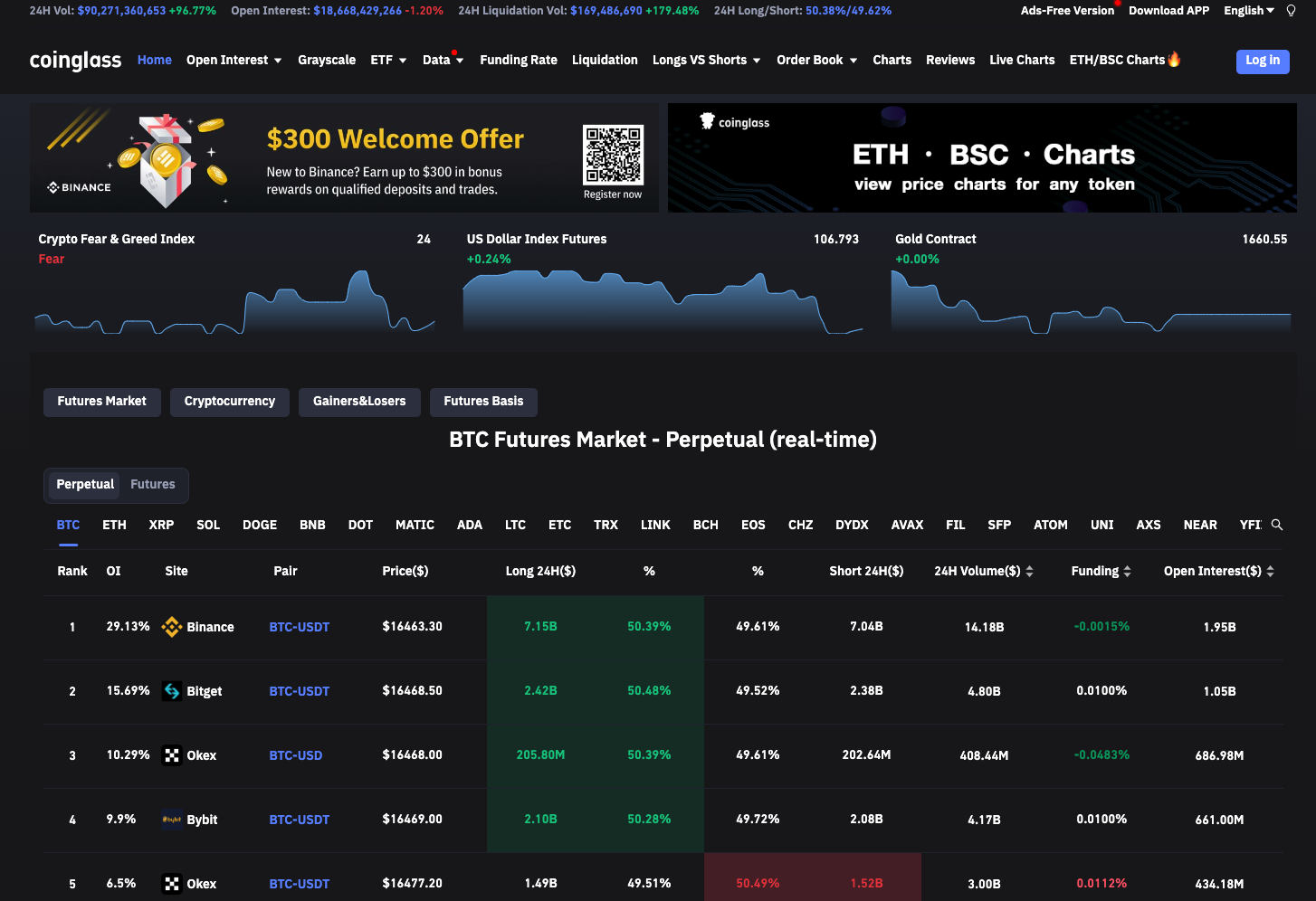
Task: Switch to Futures contract type toggle
Action: click(152, 485)
